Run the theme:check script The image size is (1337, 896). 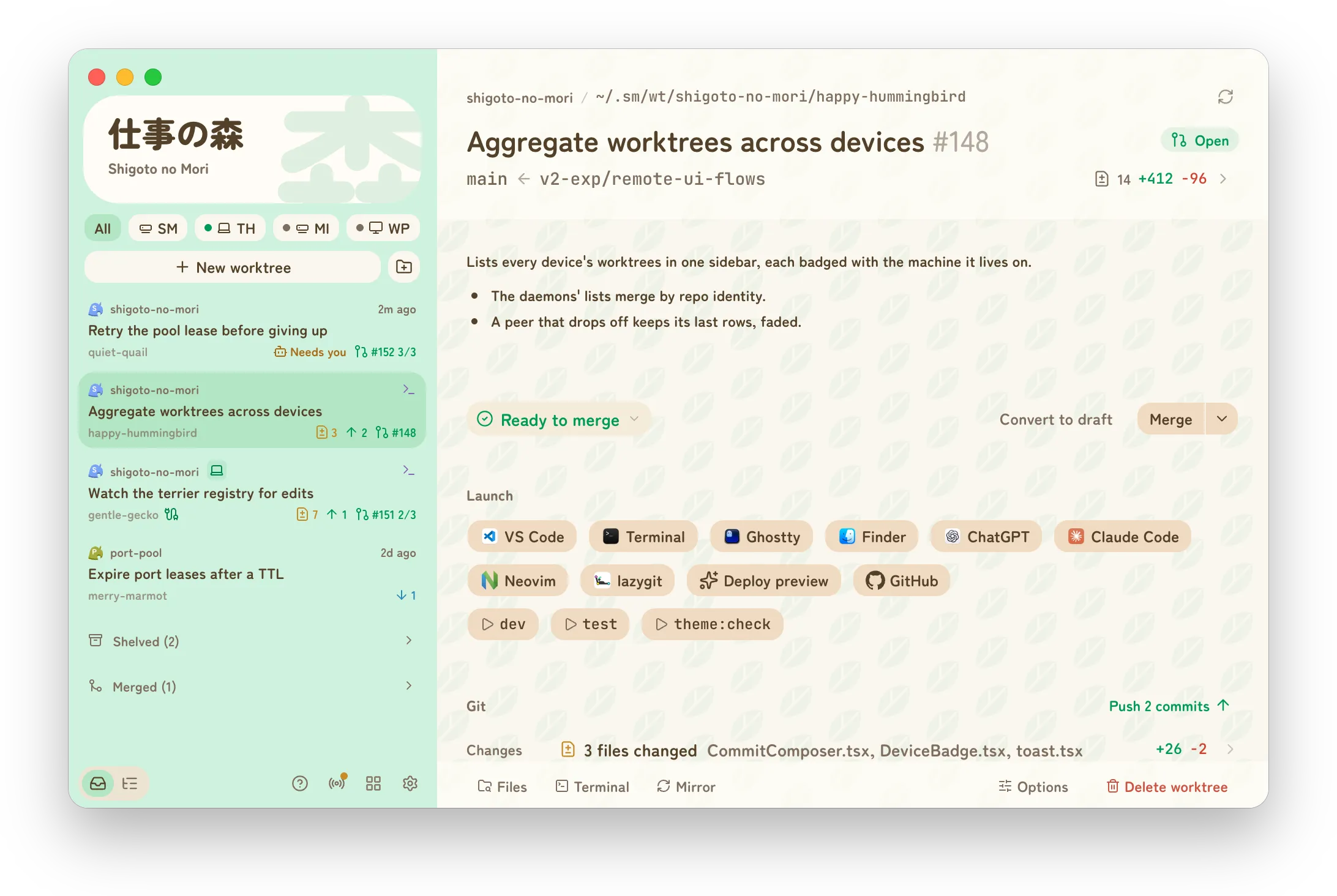713,624
